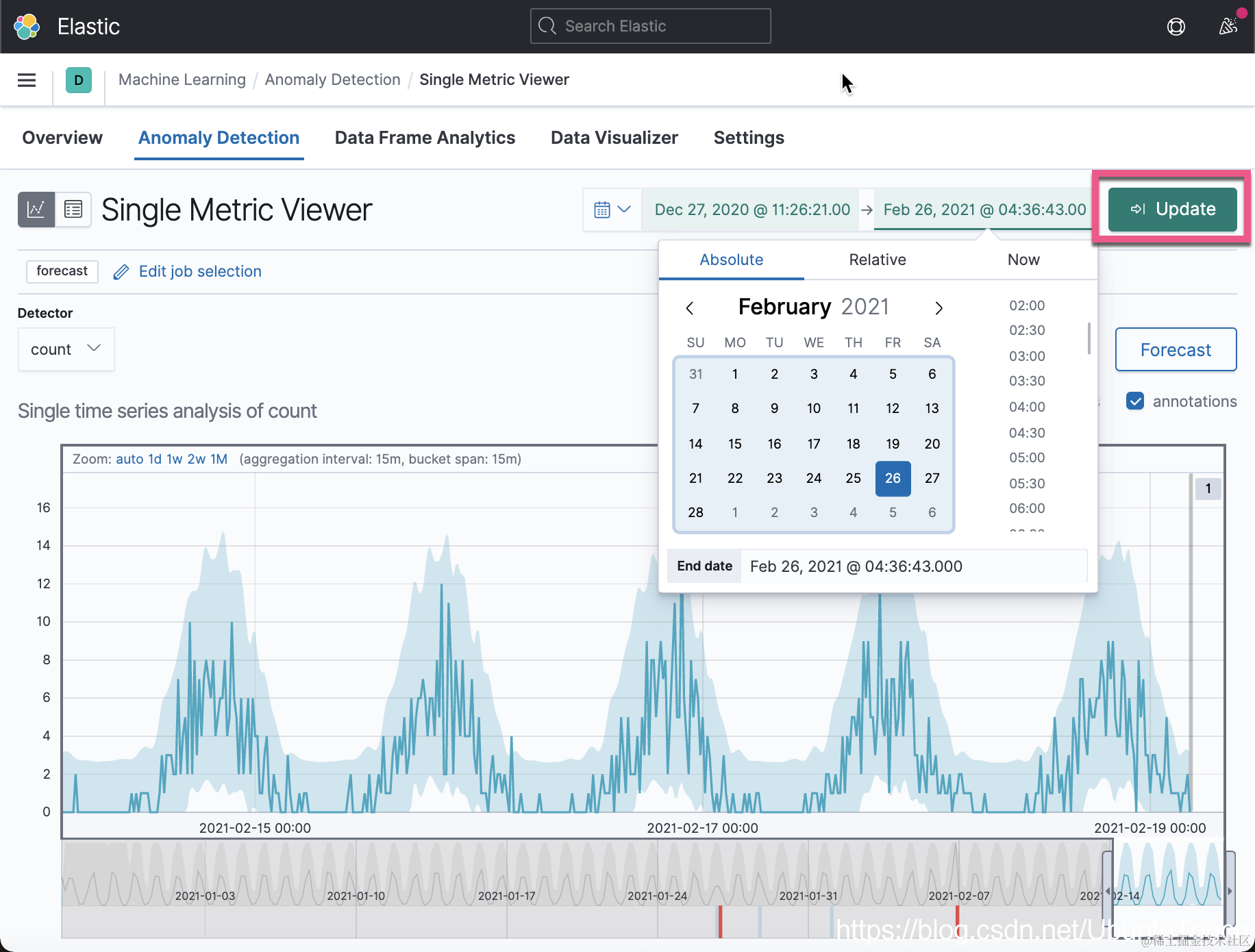Go to Anomaly Detection breadcrumb

(x=333, y=80)
